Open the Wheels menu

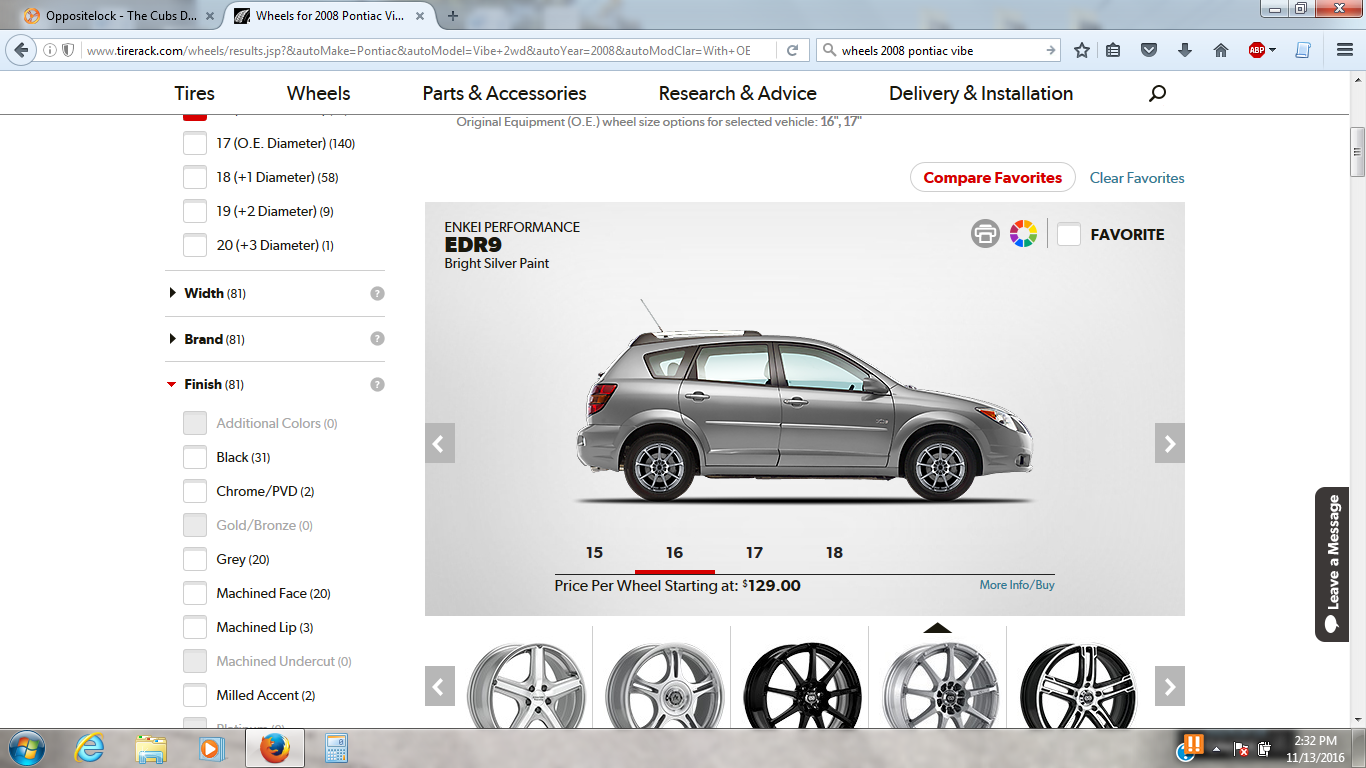click(x=318, y=93)
